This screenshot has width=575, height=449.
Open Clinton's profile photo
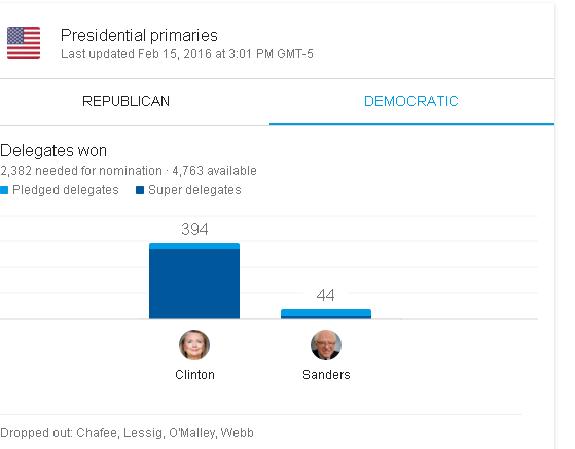[194, 345]
